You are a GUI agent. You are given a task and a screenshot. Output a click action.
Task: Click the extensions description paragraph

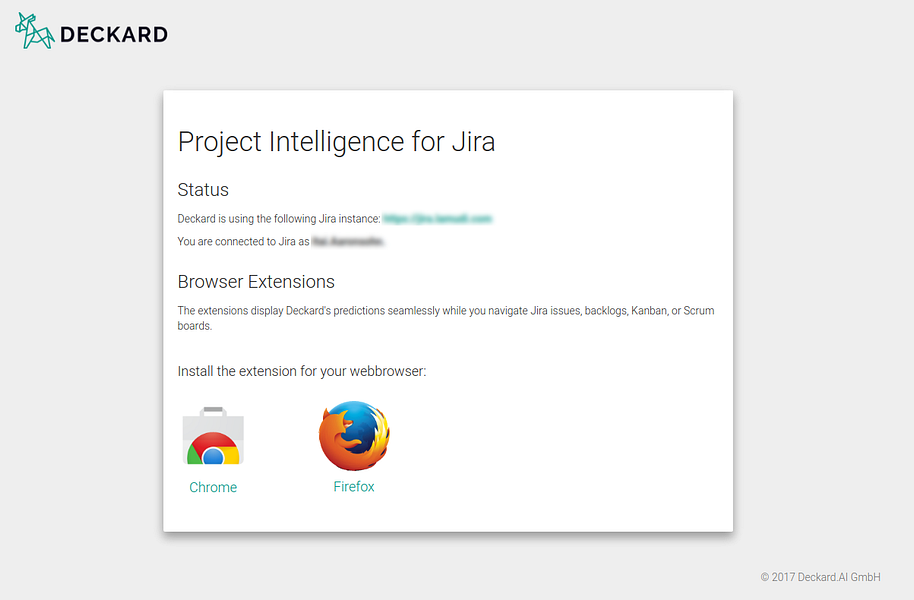446,318
